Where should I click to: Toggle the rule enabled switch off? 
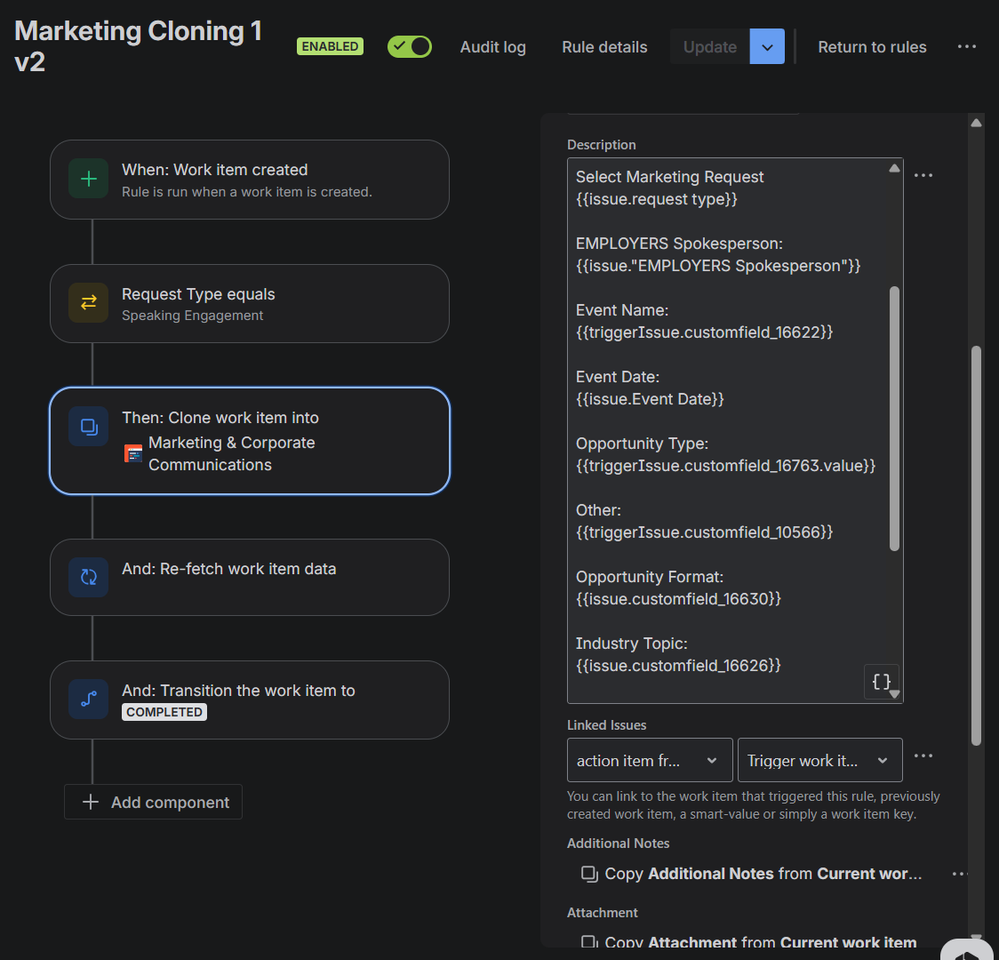pos(409,47)
